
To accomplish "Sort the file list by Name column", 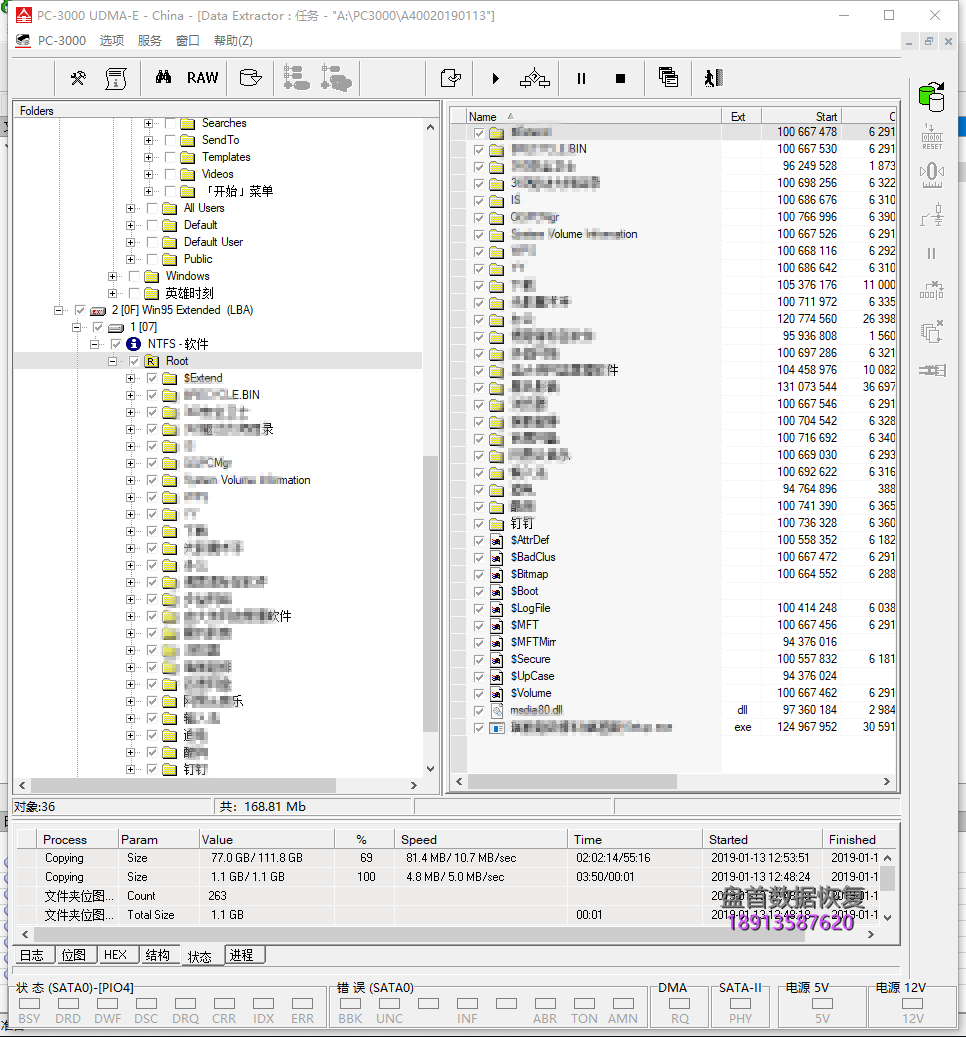I will click(483, 117).
